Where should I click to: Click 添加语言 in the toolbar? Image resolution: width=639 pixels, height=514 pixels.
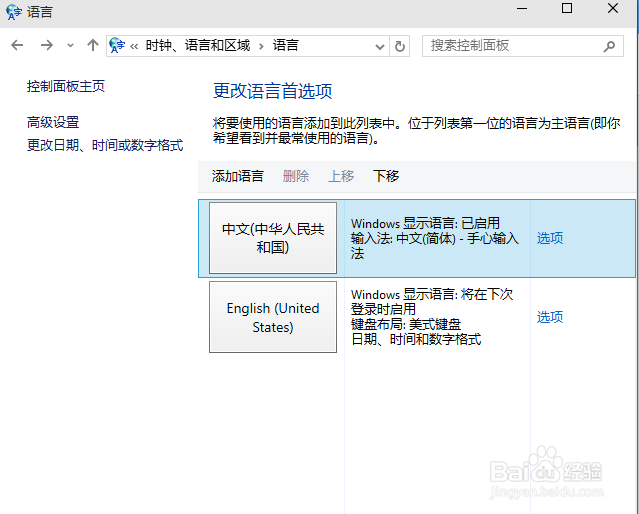pyautogui.click(x=238, y=176)
